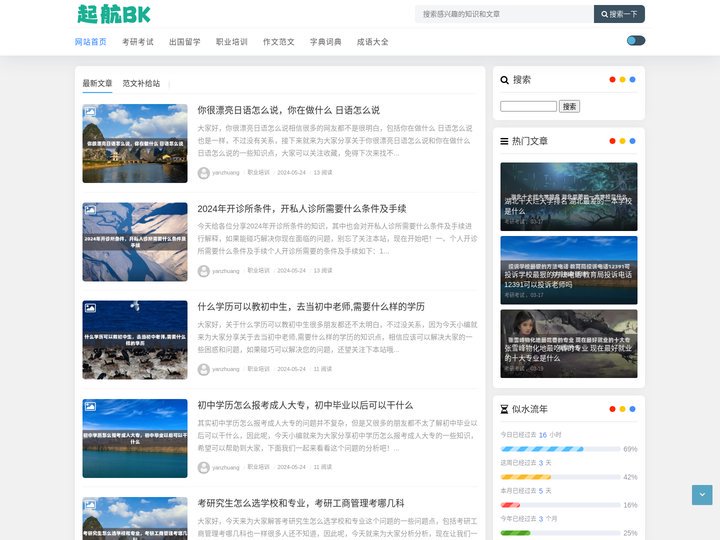The width and height of the screenshot is (720, 540).
Task: Click author avatar on 你很漂亮日语怎么说 article
Action: 203,173
